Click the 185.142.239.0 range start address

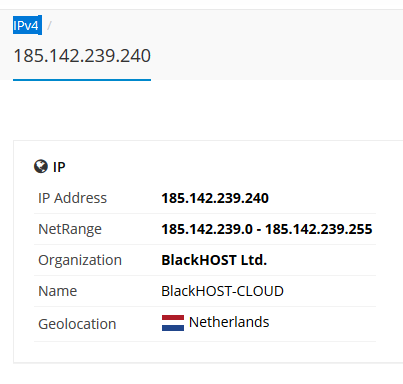click(x=207, y=229)
